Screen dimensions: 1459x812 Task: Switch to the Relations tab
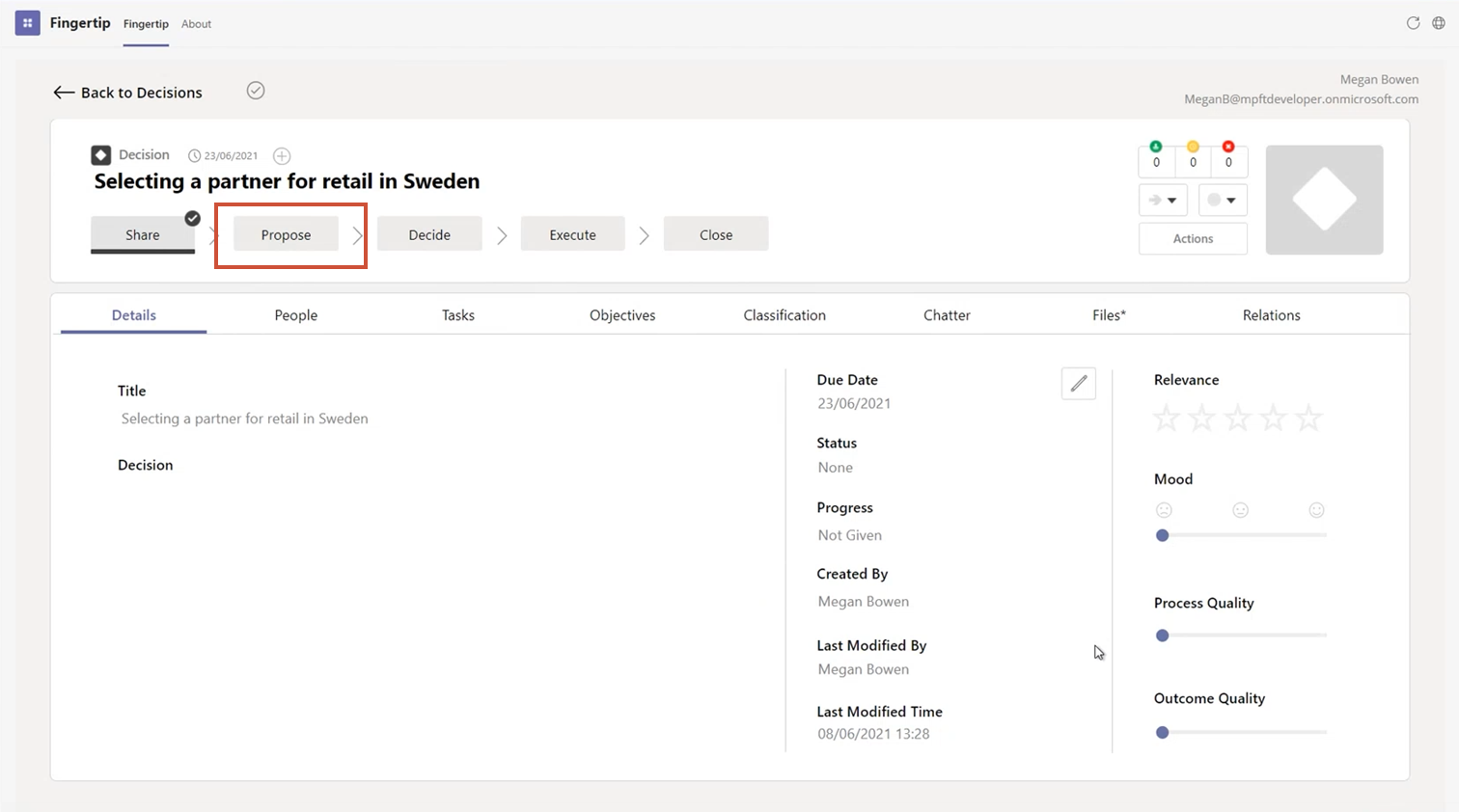[1271, 315]
